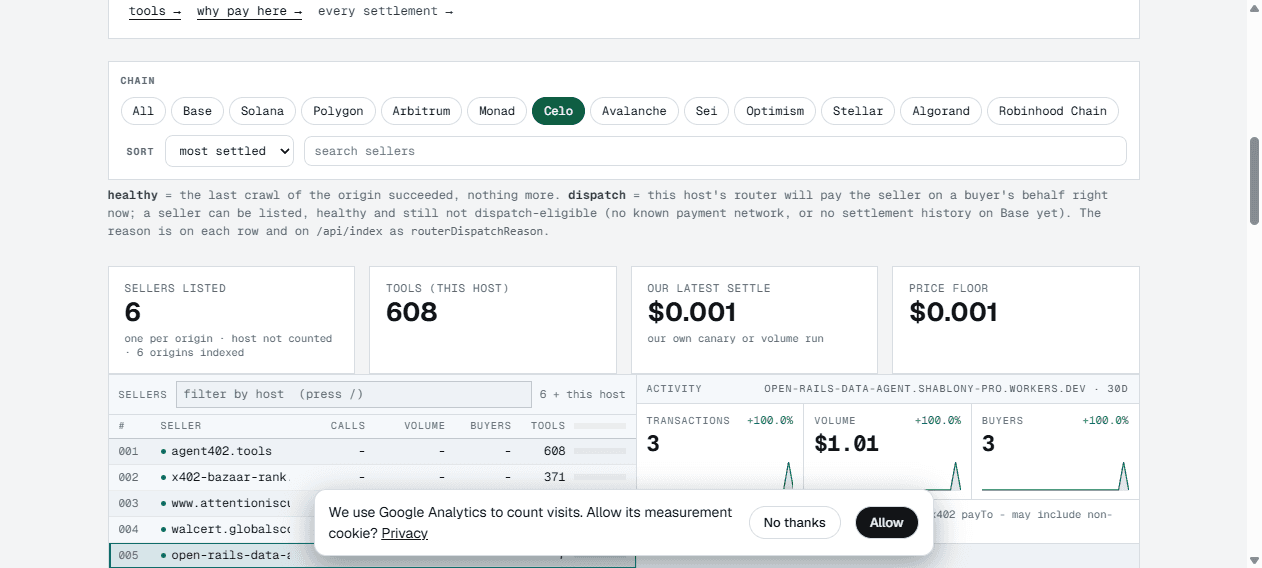The height and width of the screenshot is (568, 1262).
Task: Choose the Arbitrum chain pill
Action: [x=421, y=111]
